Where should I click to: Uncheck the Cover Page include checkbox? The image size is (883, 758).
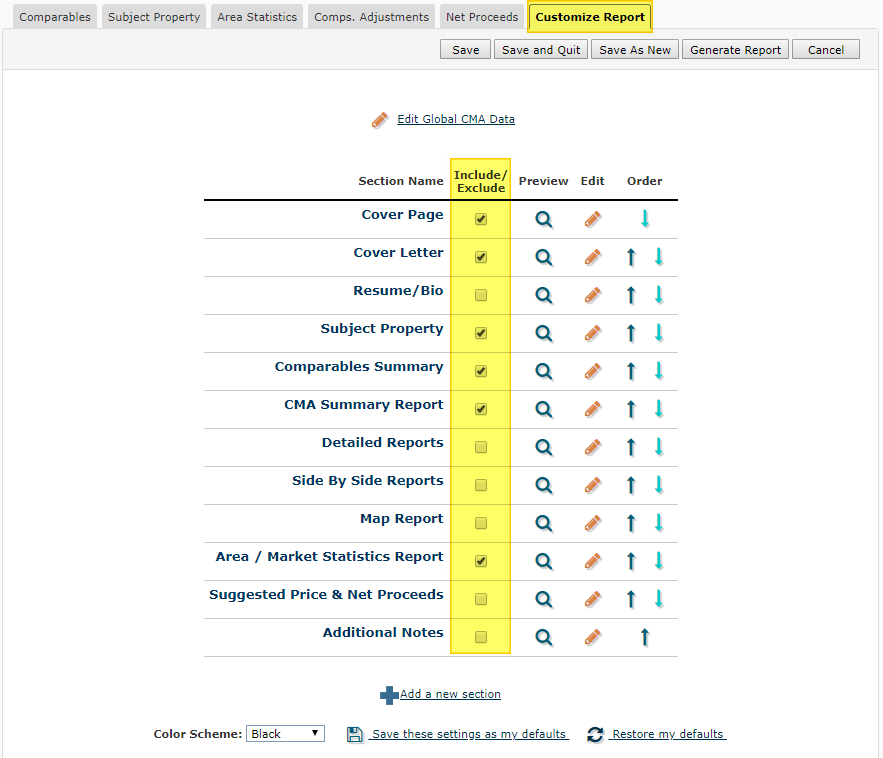pos(481,219)
